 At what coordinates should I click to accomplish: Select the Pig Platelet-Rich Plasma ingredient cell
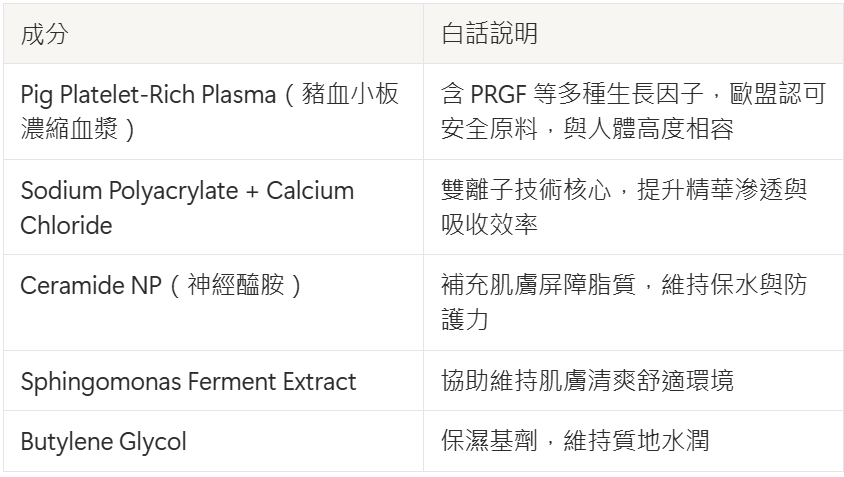coord(210,112)
